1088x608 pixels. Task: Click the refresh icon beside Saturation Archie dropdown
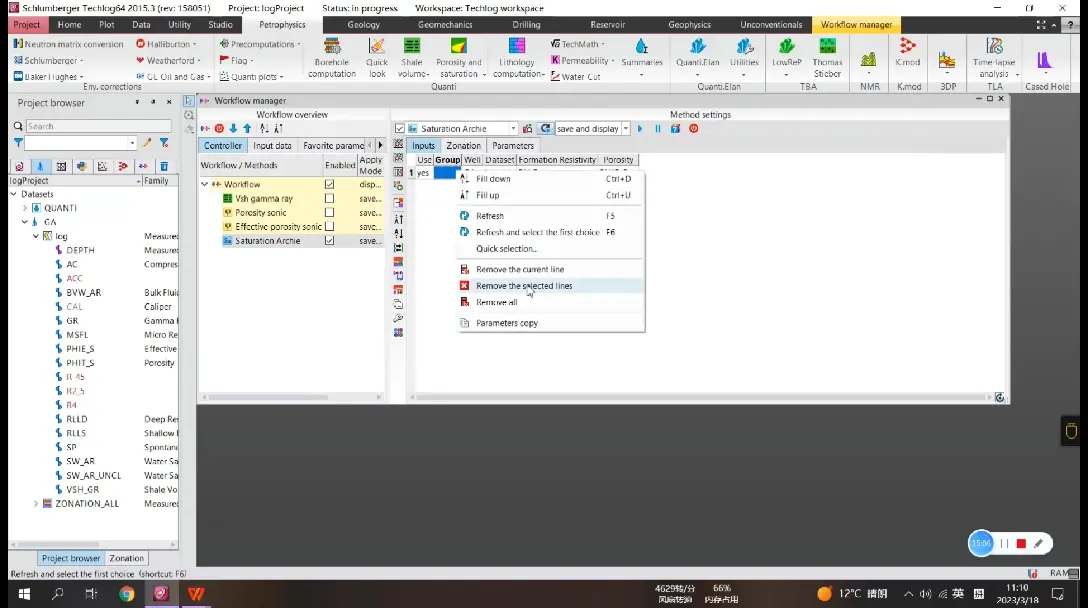coord(545,128)
